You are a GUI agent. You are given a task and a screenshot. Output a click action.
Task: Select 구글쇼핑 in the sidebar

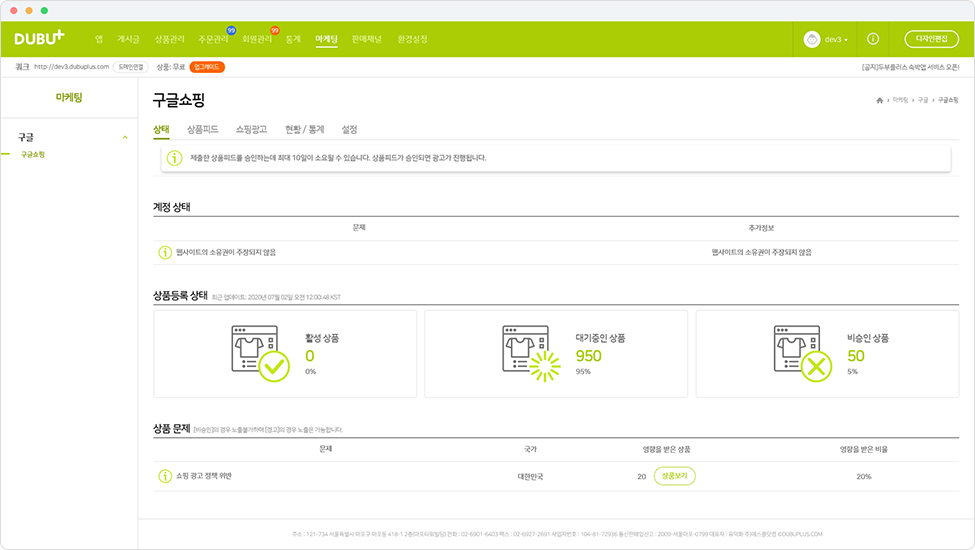[x=33, y=155]
